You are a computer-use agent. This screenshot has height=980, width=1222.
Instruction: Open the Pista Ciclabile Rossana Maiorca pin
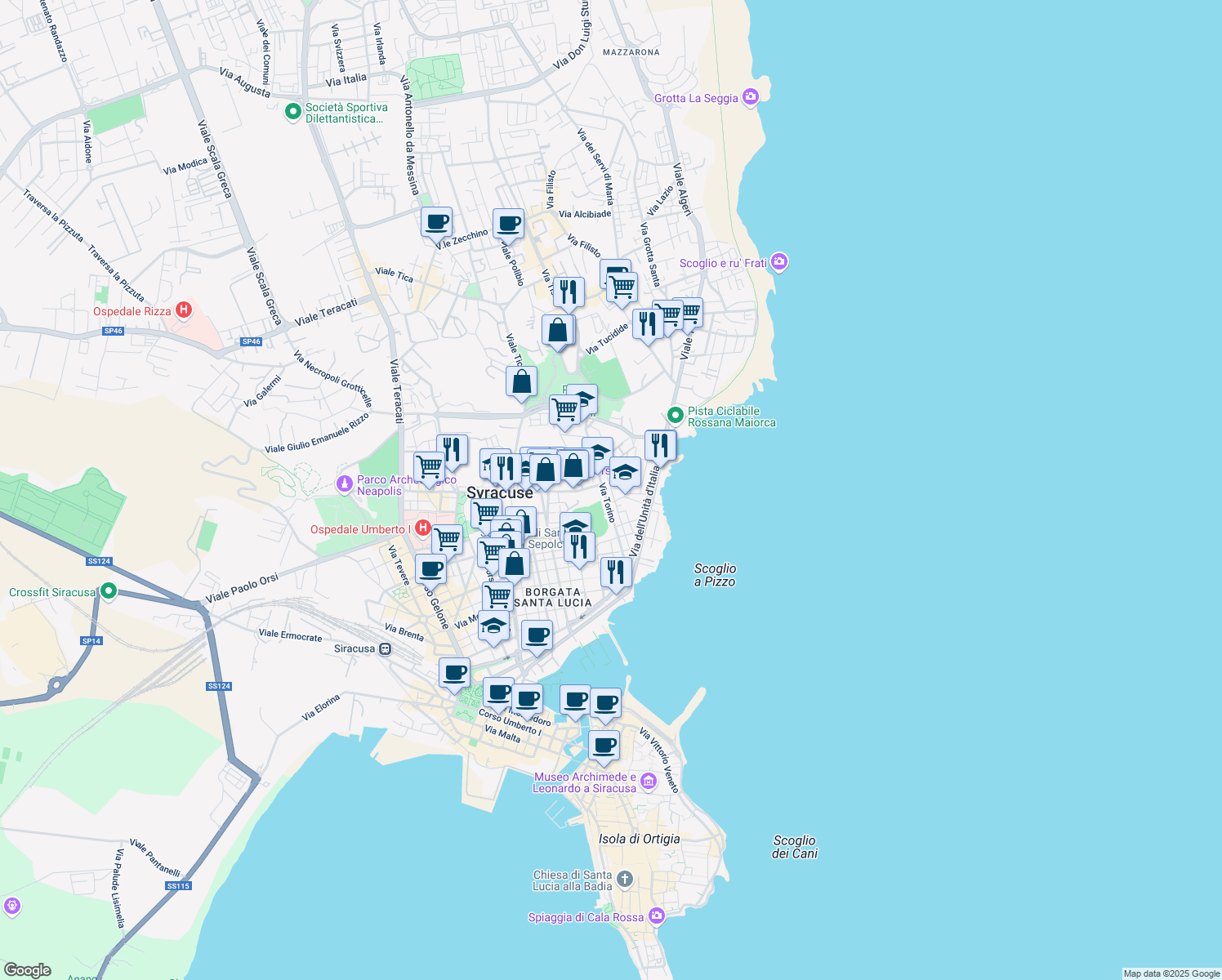[675, 415]
